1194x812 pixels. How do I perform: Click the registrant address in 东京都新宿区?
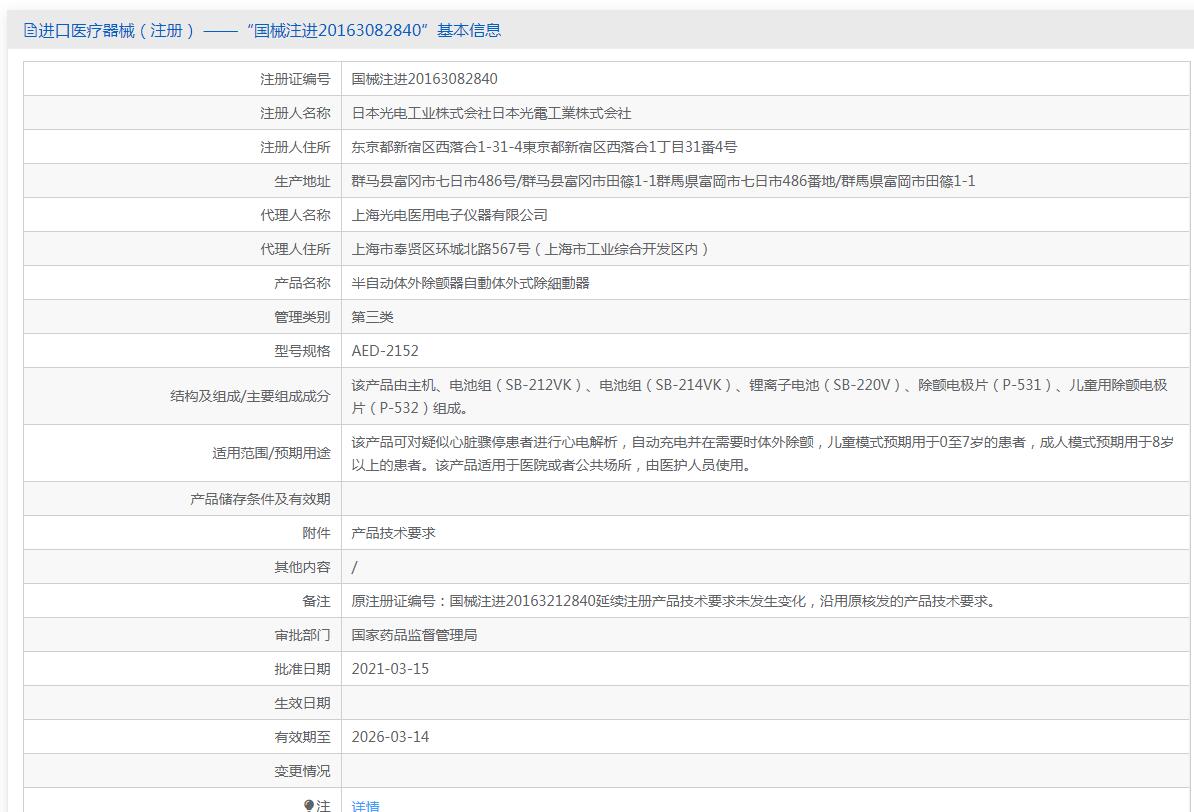pos(544,147)
